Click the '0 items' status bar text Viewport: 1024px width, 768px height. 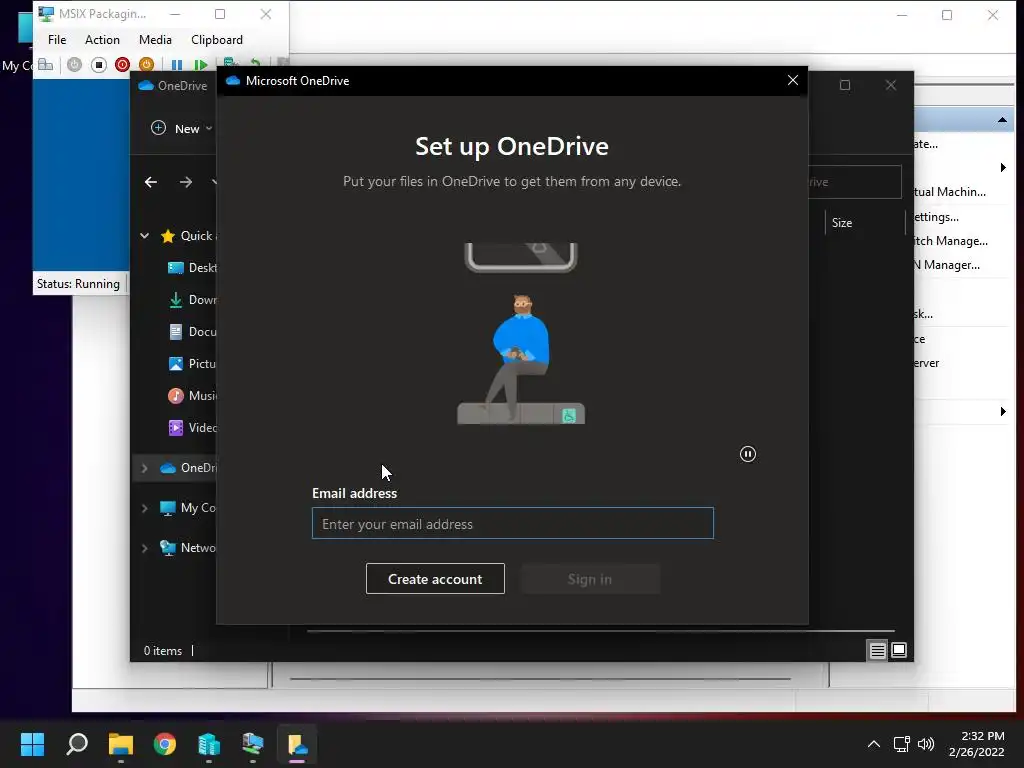coord(163,651)
